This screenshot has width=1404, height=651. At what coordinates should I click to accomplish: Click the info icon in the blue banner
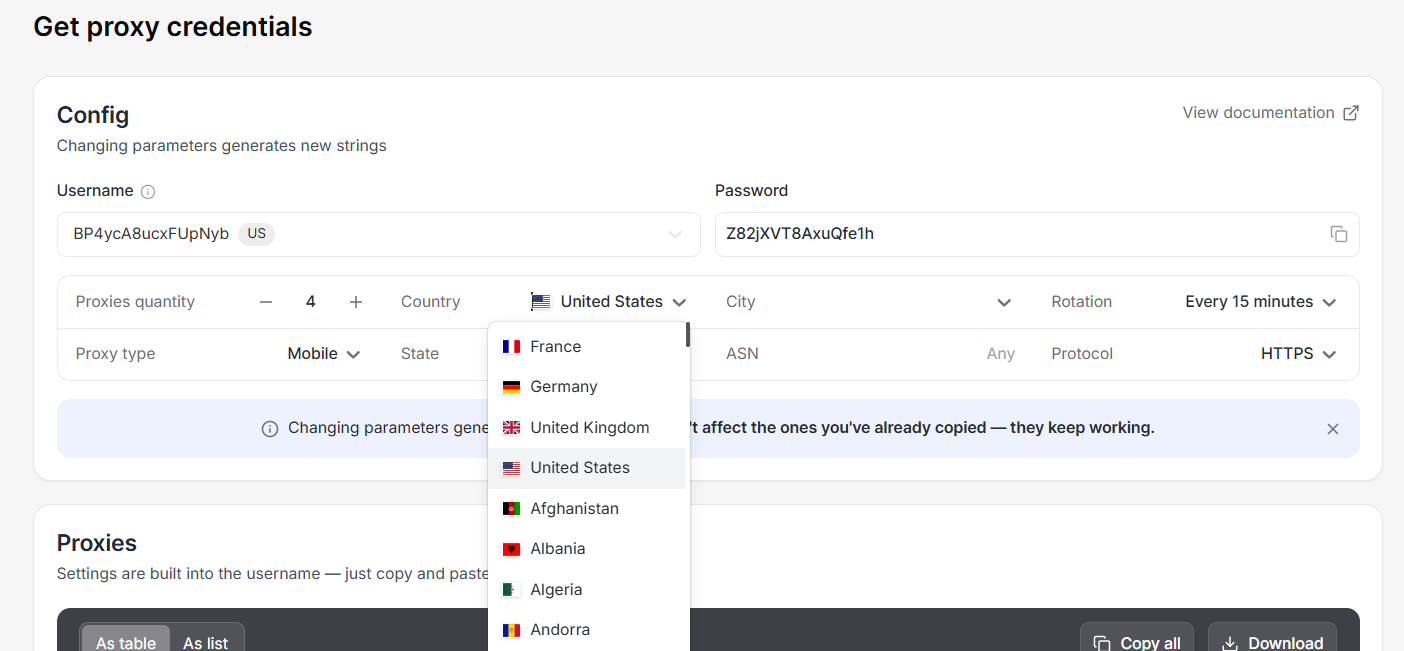coord(270,429)
